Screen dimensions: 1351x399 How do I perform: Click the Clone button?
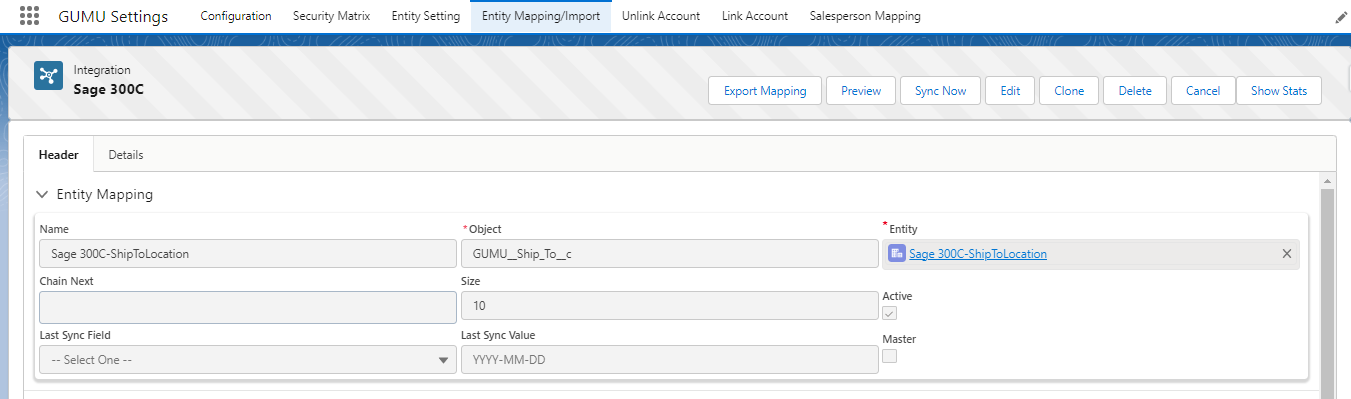click(1069, 91)
